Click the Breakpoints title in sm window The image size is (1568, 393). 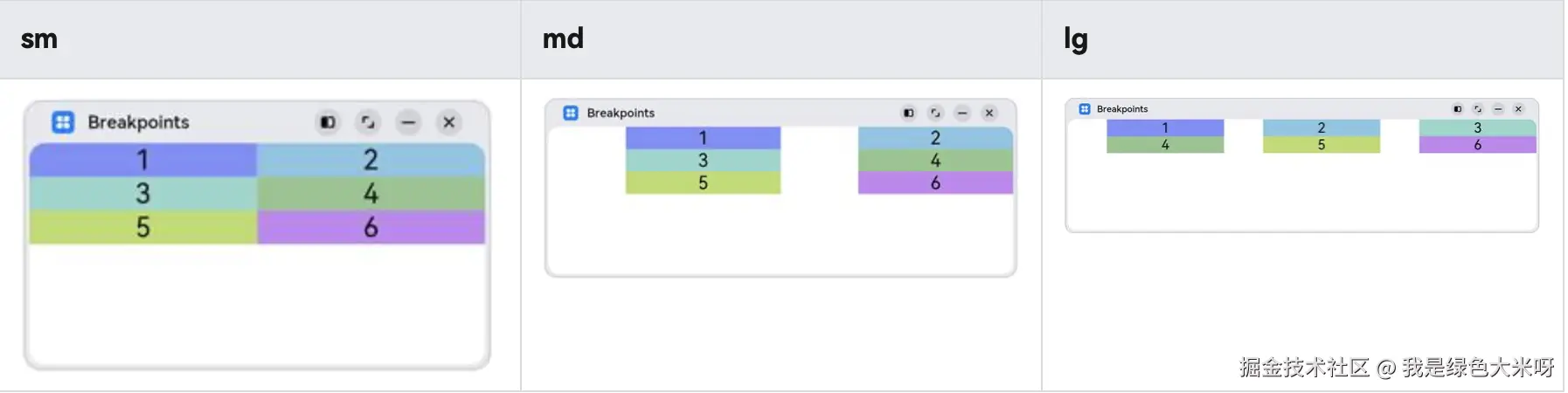[x=138, y=122]
